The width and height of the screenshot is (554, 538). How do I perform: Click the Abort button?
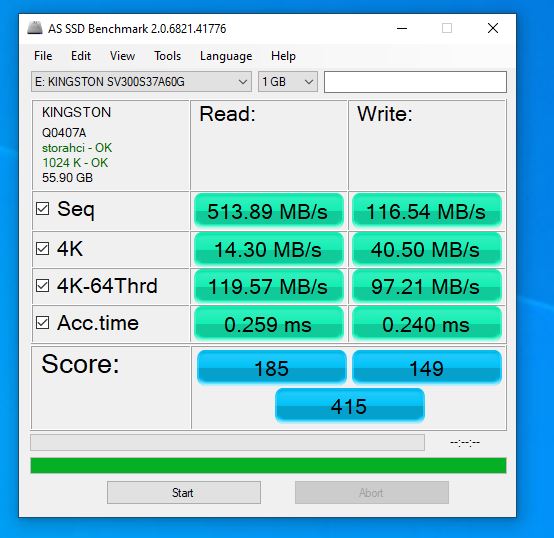point(372,492)
